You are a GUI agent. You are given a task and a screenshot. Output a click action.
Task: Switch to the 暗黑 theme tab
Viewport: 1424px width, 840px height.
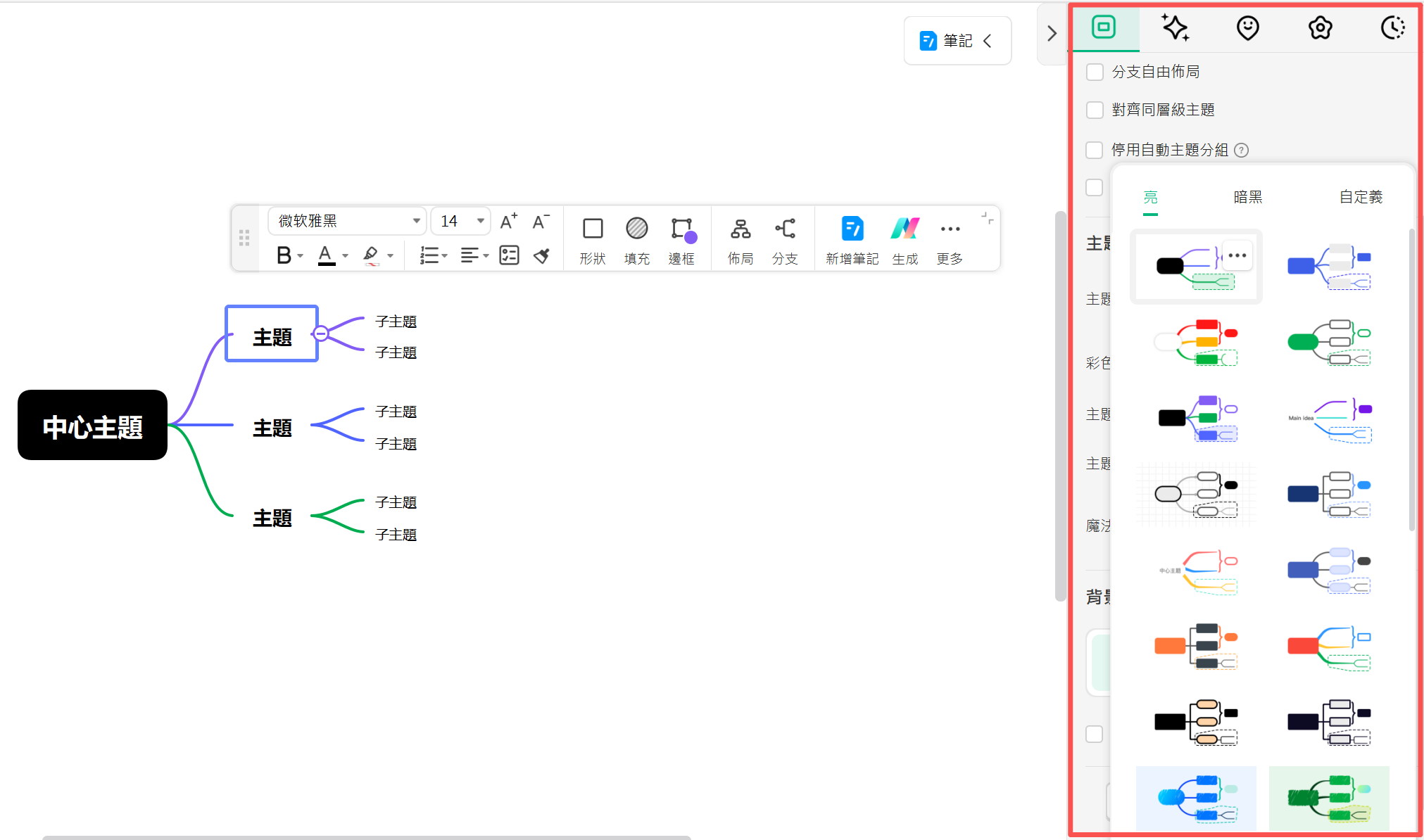point(1247,197)
